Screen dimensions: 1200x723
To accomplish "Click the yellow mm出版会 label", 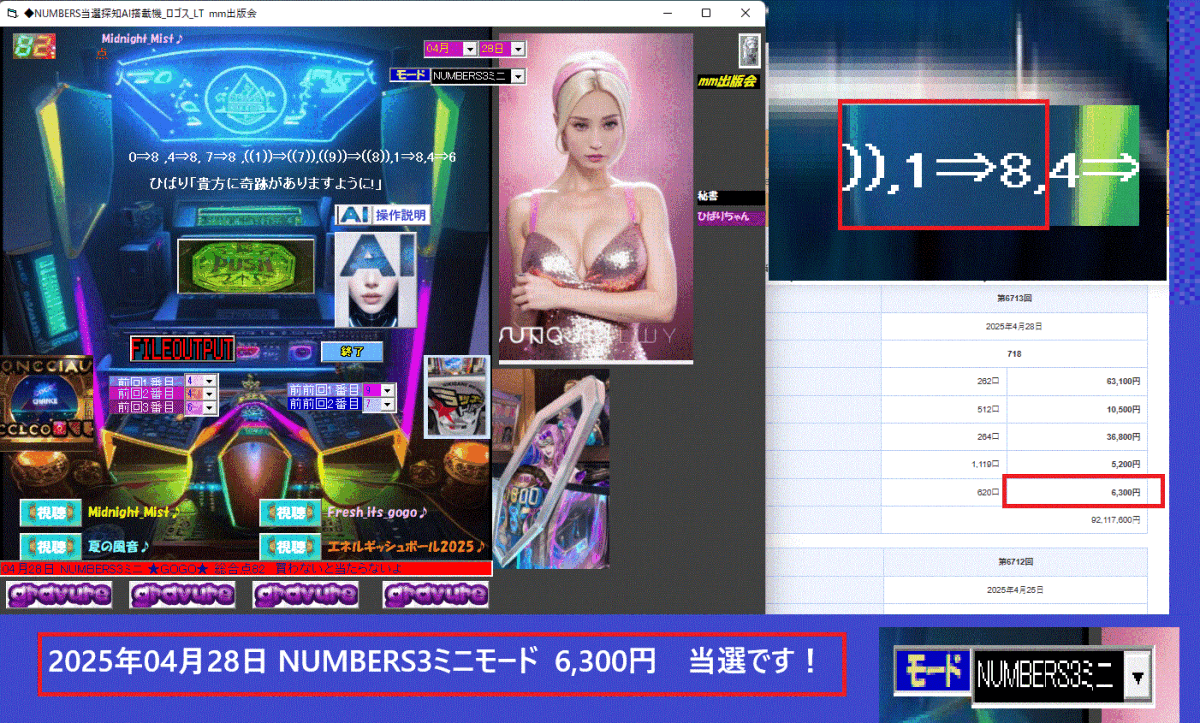I will pos(728,81).
